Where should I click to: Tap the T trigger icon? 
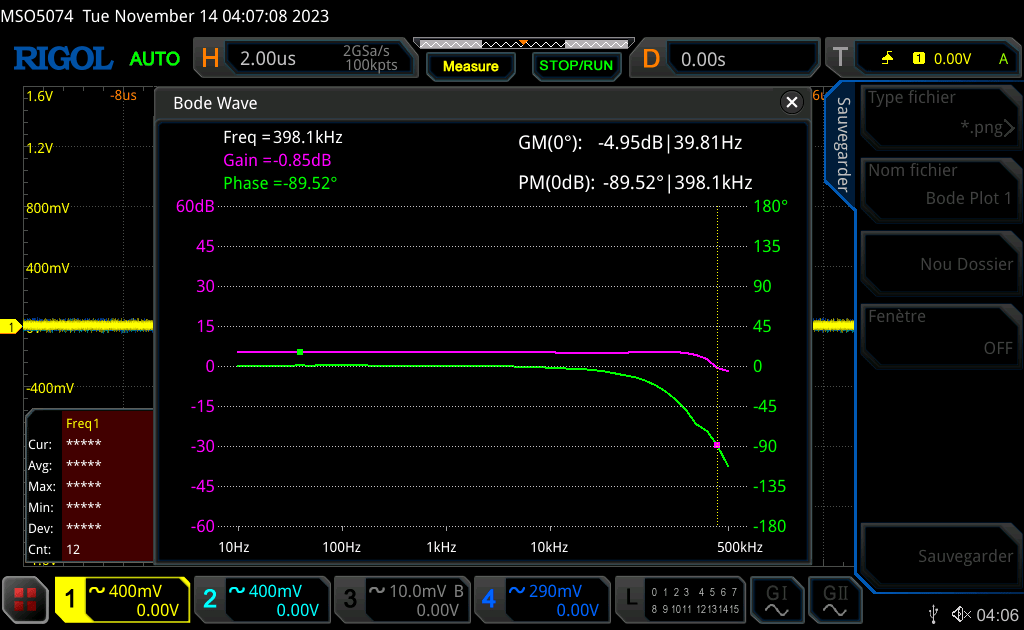[x=840, y=57]
